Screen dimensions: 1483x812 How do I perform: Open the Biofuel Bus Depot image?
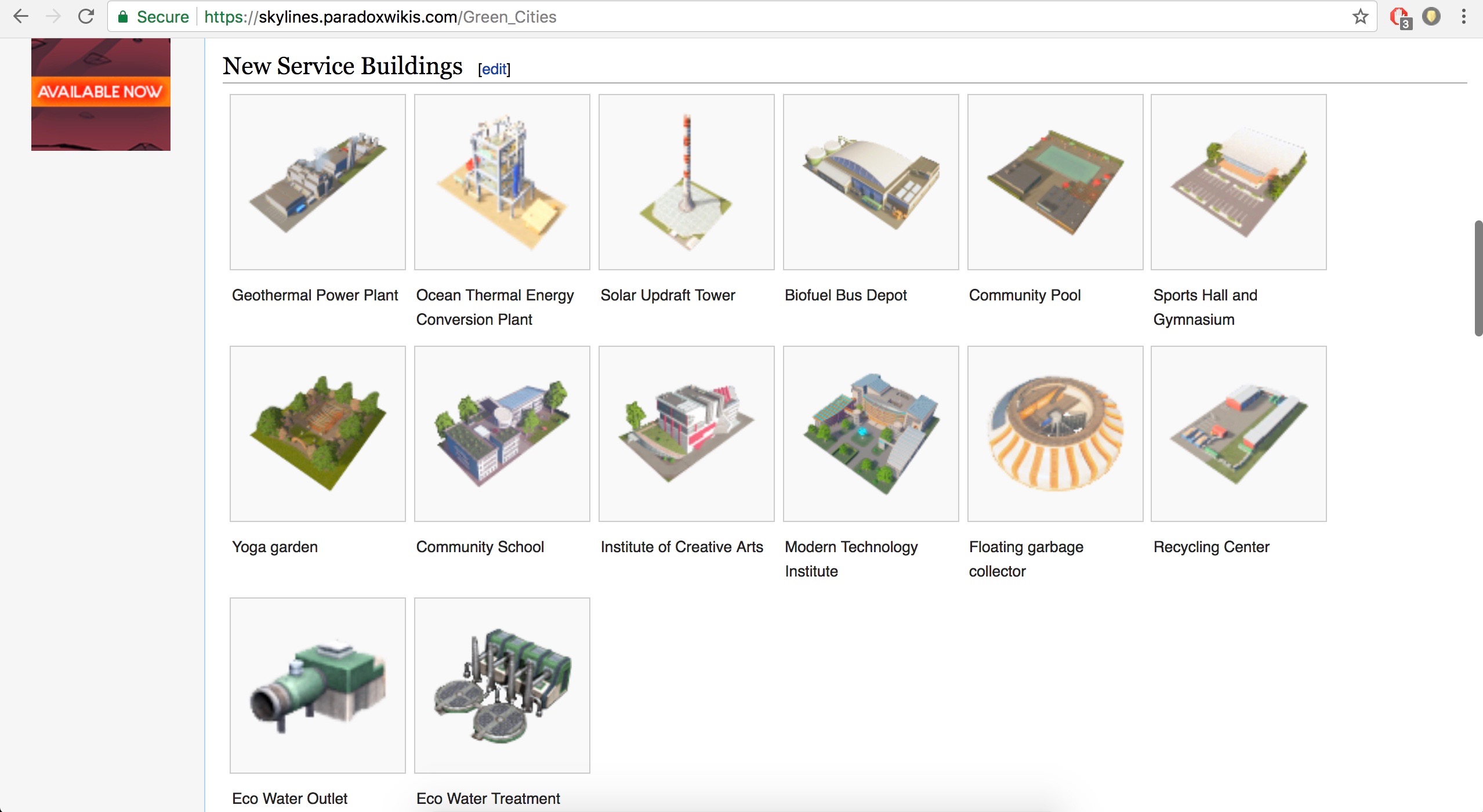tap(870, 182)
